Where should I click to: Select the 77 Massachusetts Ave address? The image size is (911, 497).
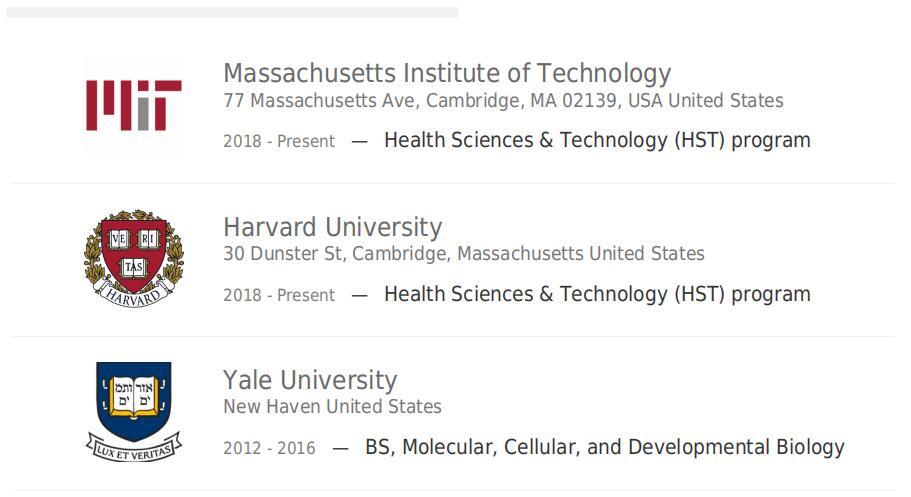pos(503,101)
